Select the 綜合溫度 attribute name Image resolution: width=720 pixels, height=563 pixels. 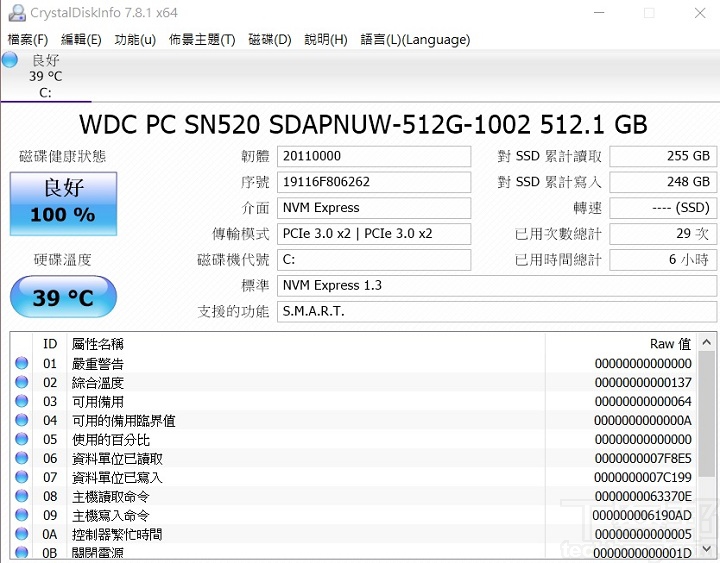pyautogui.click(x=98, y=383)
